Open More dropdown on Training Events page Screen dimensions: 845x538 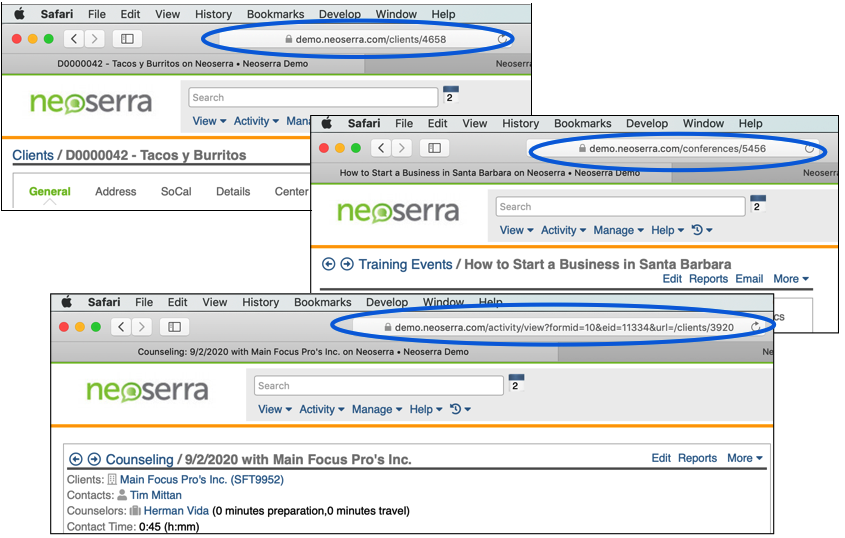click(790, 279)
